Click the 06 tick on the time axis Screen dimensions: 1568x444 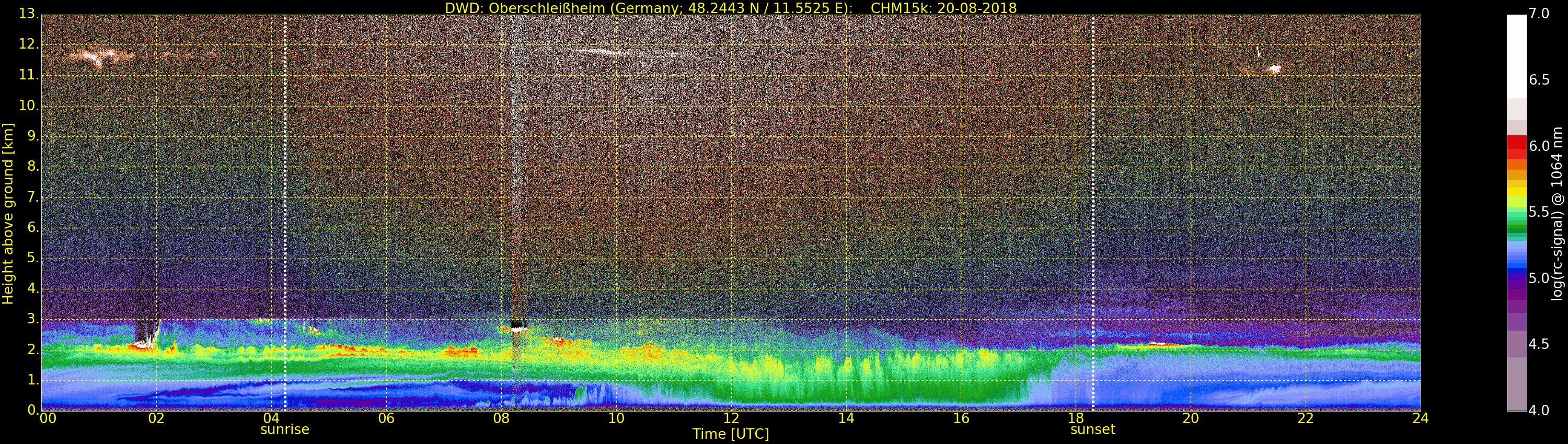[x=386, y=418]
